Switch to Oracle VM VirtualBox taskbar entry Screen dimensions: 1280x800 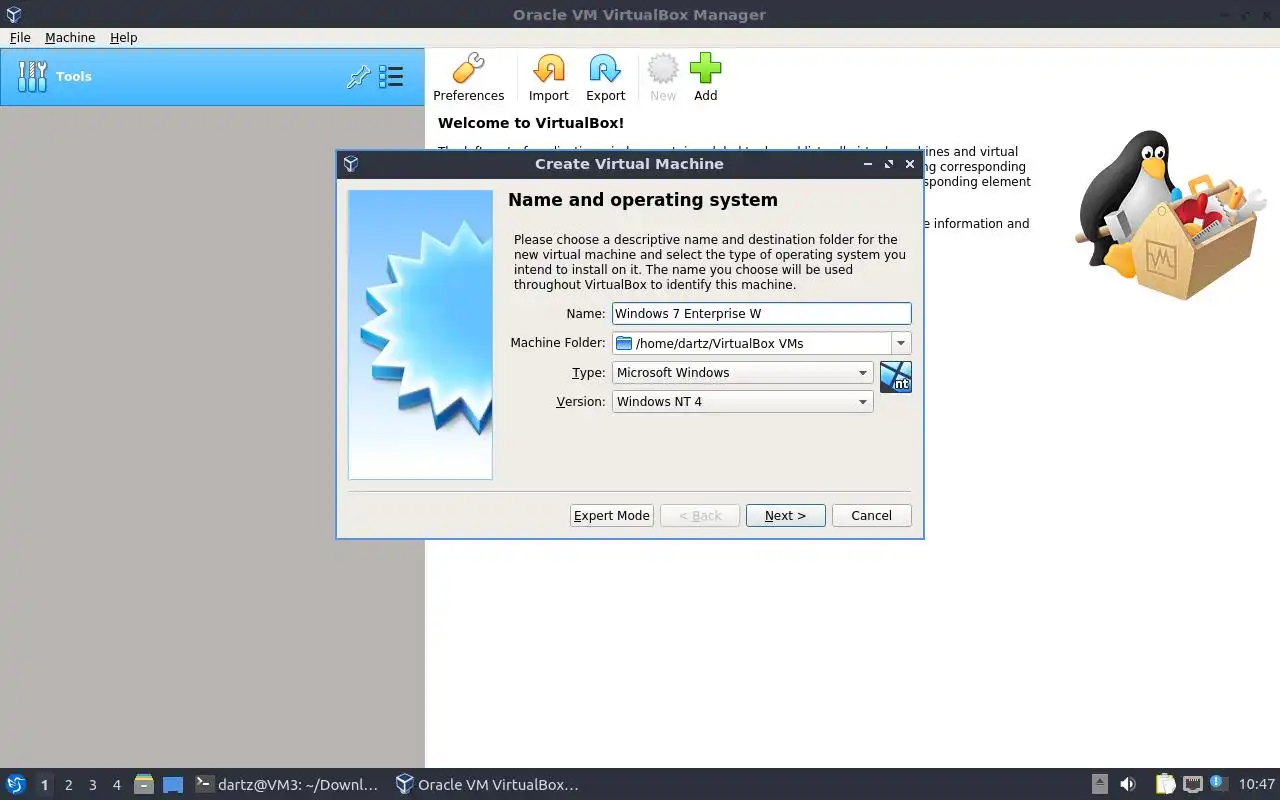pyautogui.click(x=487, y=784)
